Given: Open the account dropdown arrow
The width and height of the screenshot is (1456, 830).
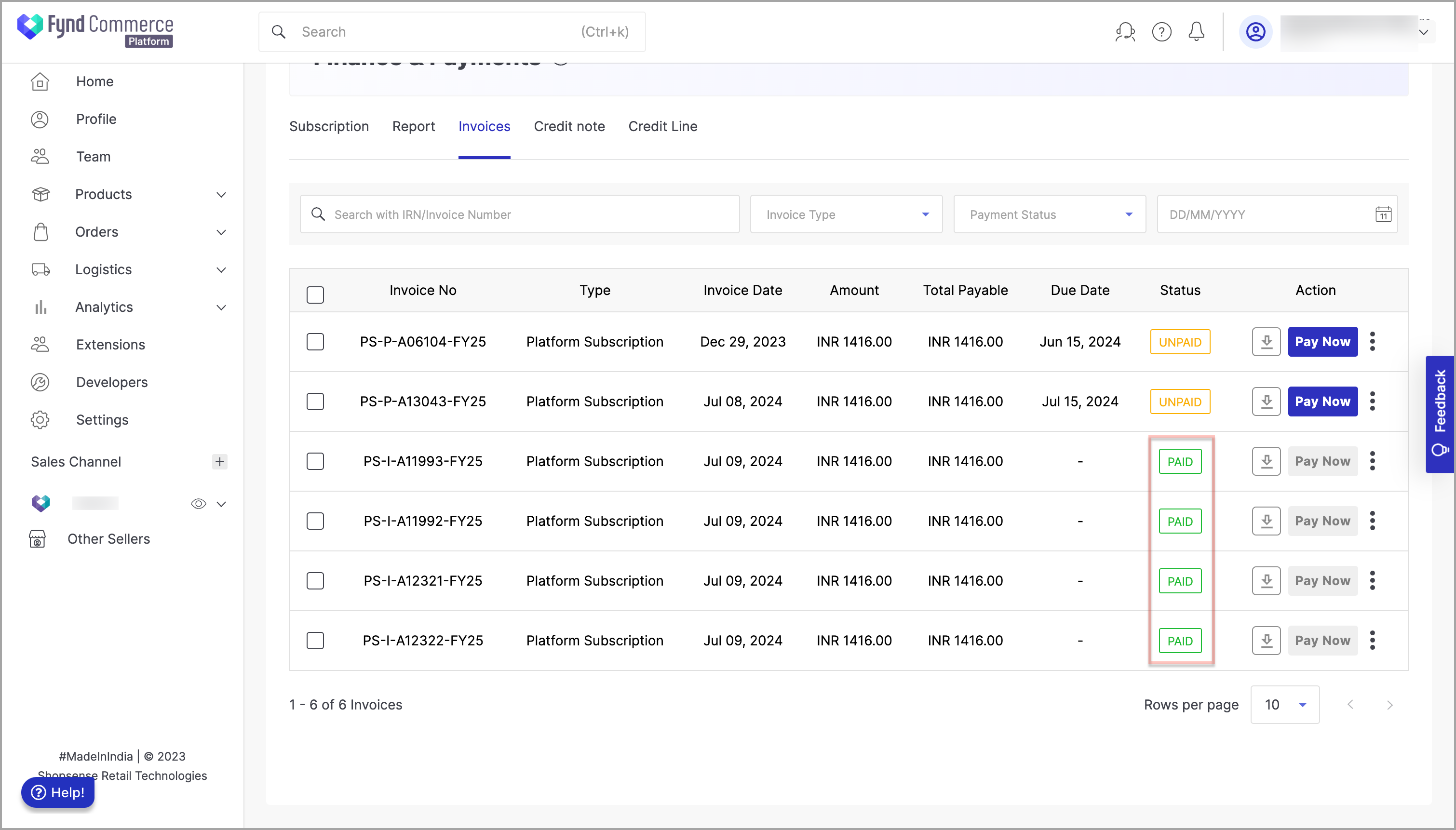Looking at the screenshot, I should pos(1423,32).
